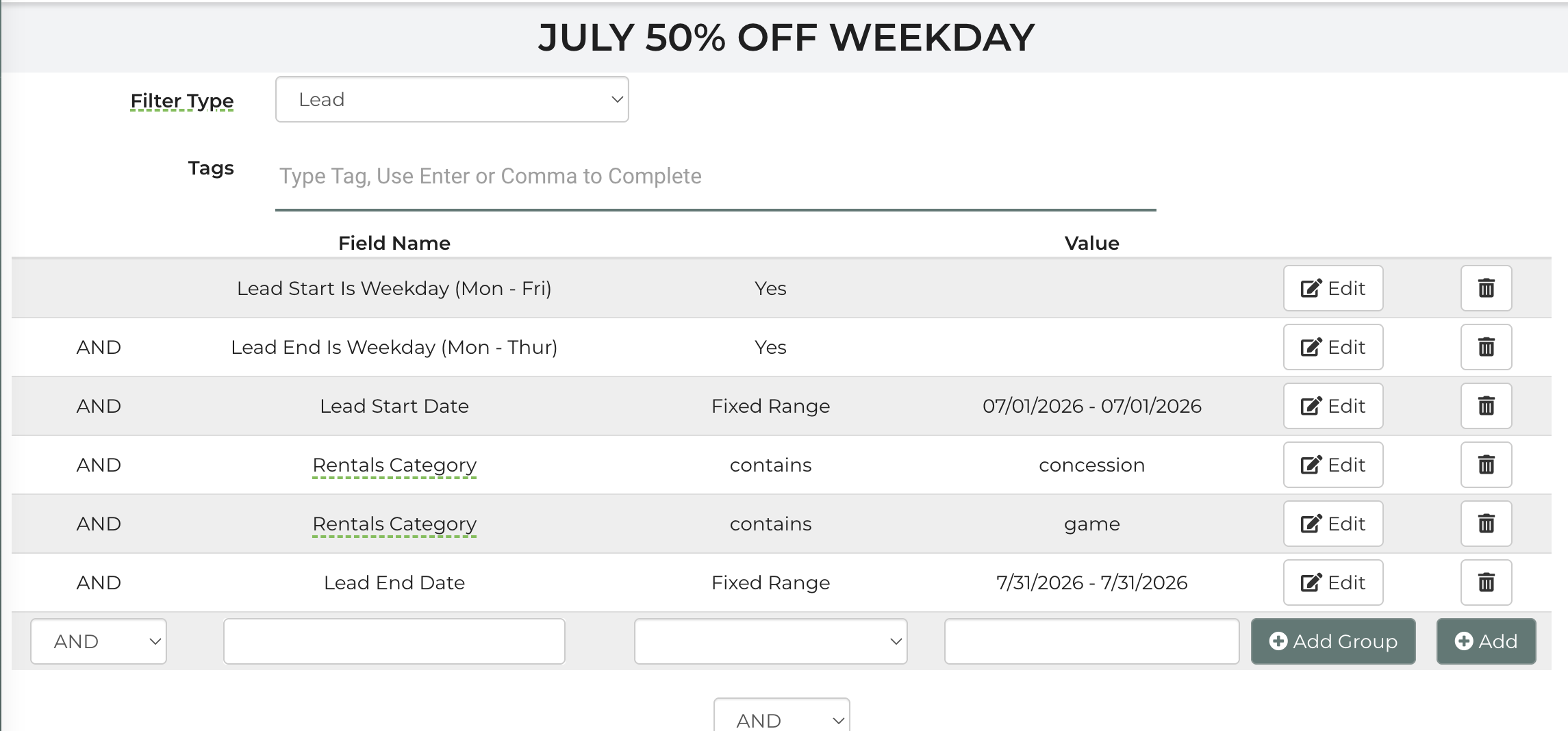1568x731 pixels.
Task: Edit the game category filter
Action: (1333, 524)
